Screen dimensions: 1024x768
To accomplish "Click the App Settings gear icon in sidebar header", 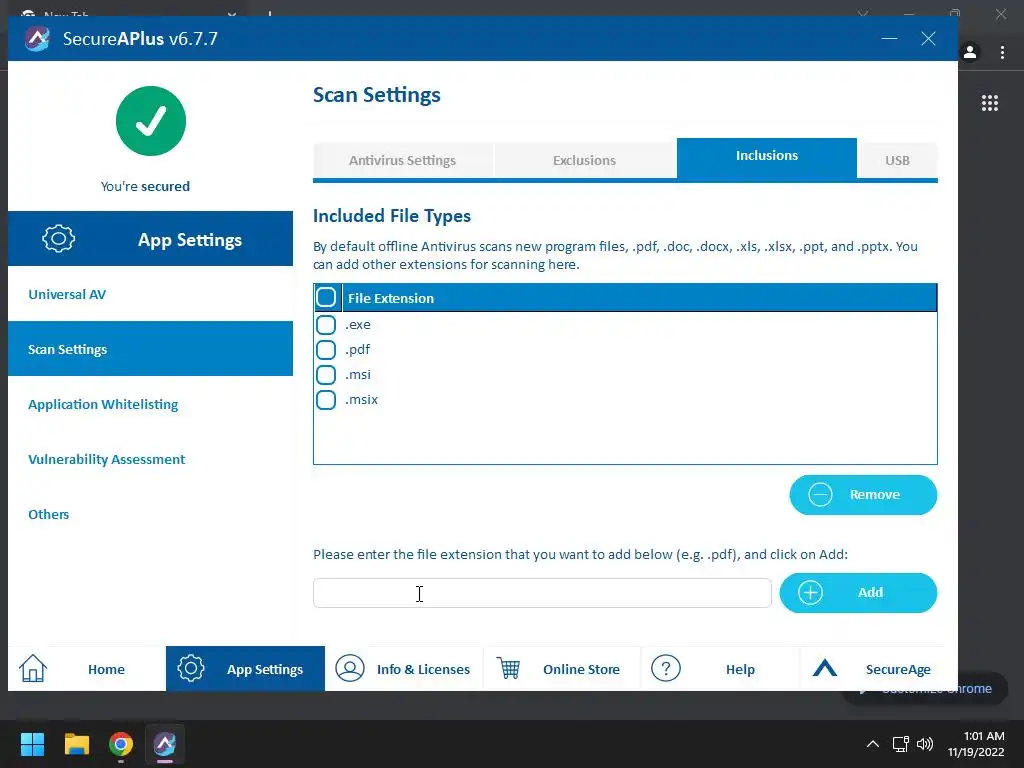I will (59, 238).
